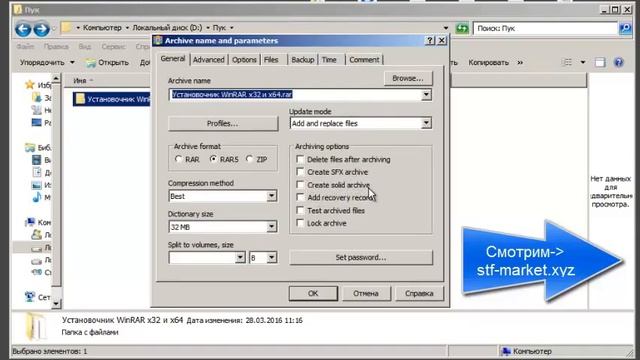640x360 pixels.
Task: Select the Favorites star in navigation pane
Action: coord(29,84)
